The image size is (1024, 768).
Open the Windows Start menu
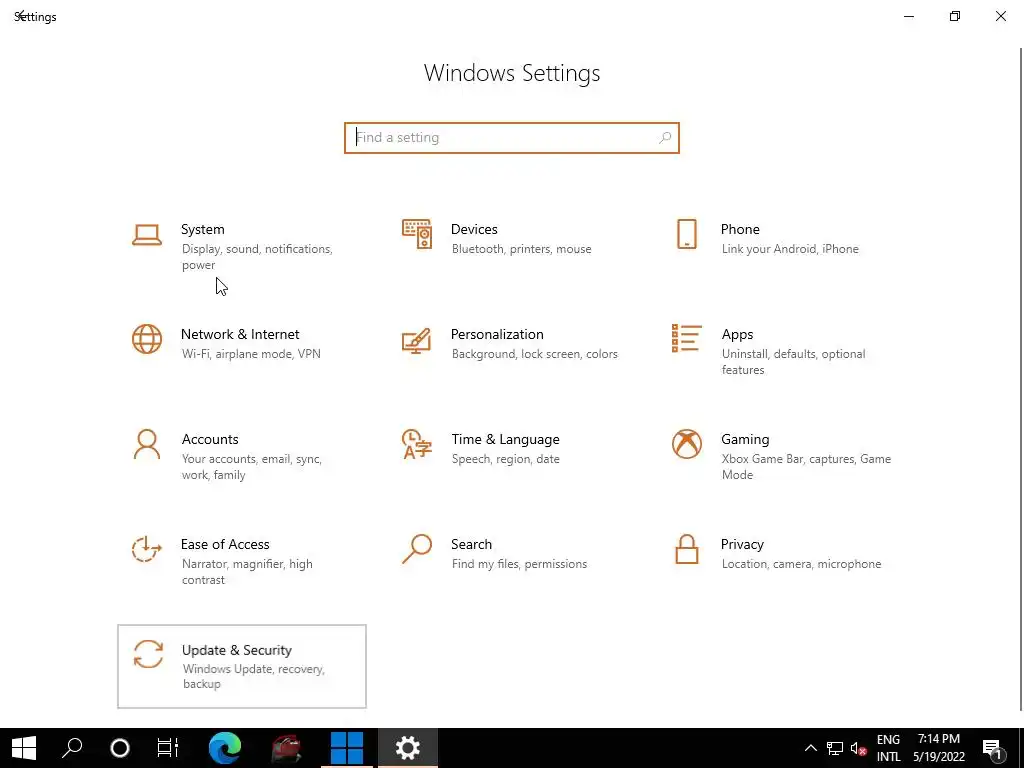[x=24, y=748]
